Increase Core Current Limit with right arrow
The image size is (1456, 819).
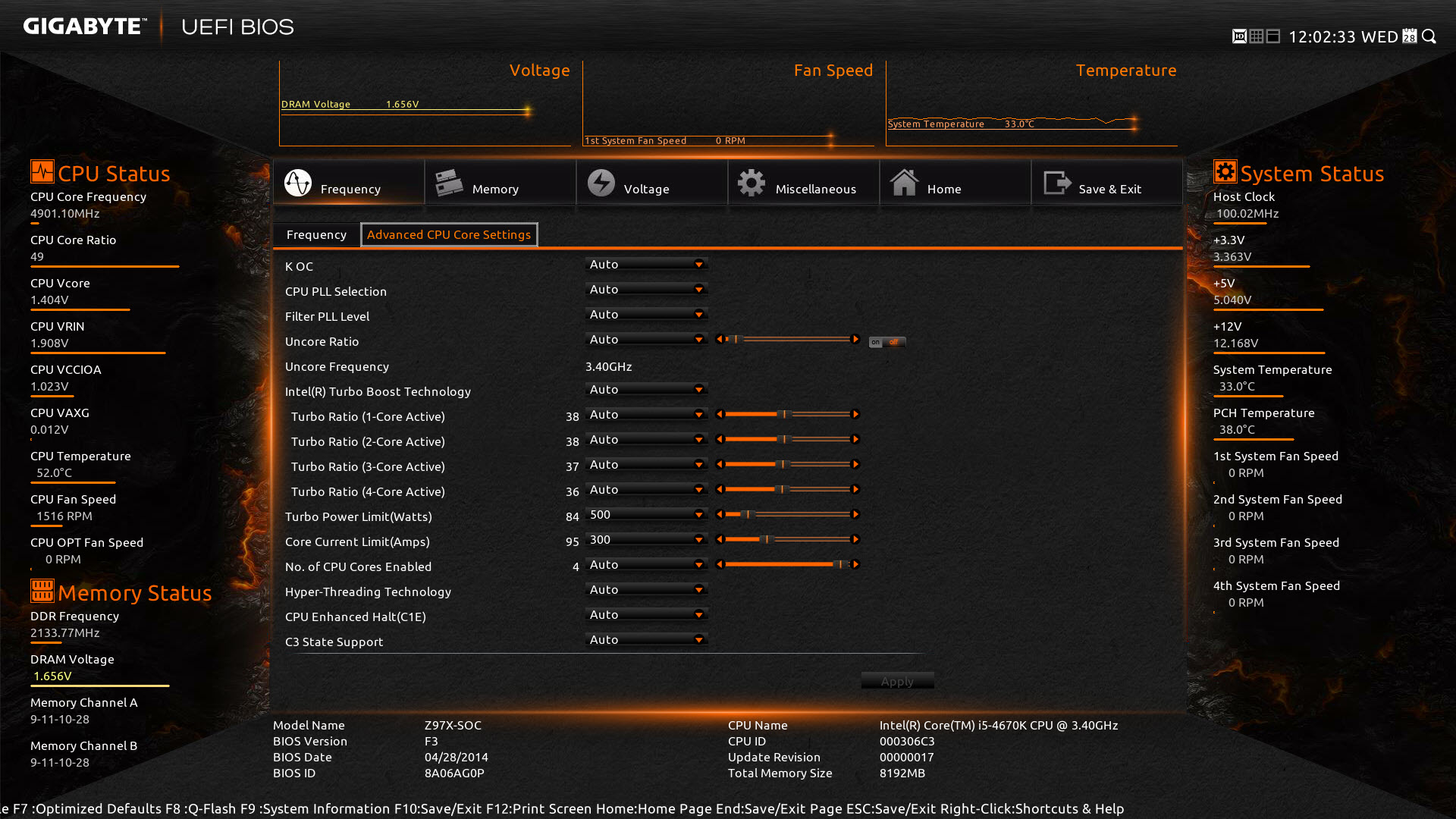point(855,539)
